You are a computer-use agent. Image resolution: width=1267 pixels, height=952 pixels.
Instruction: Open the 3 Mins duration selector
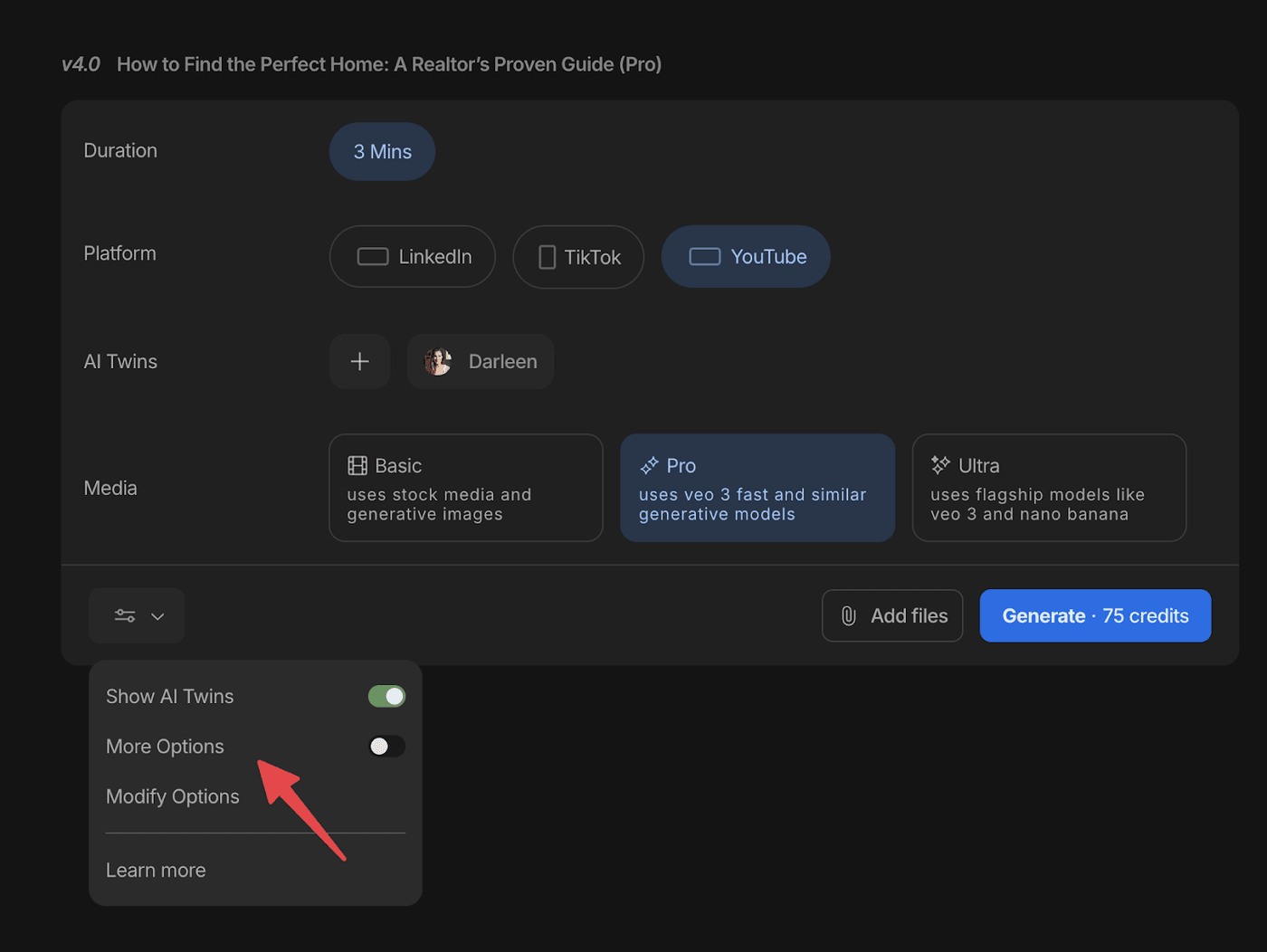pyautogui.click(x=382, y=152)
